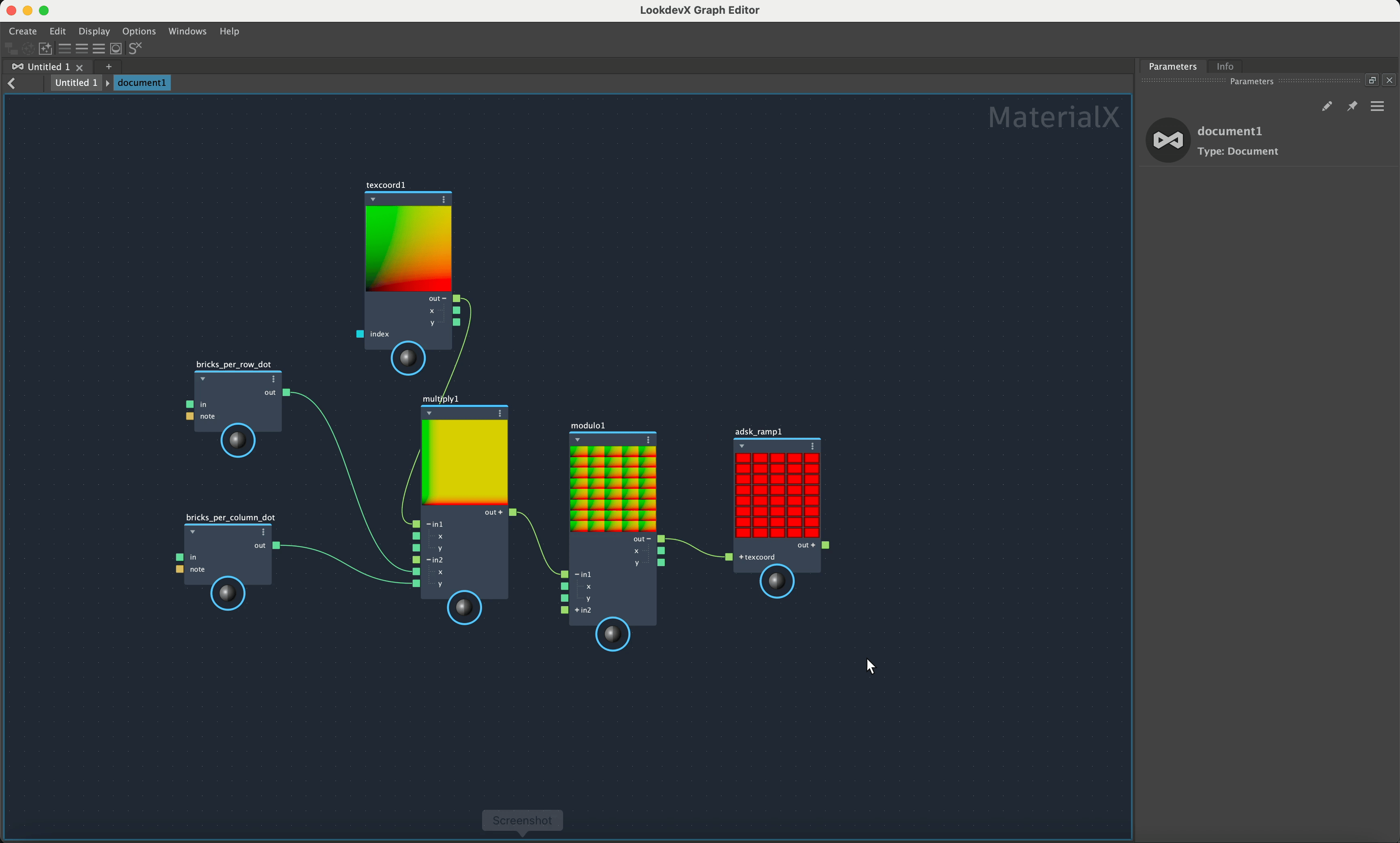Open the three-dot menu on multiply1 node
This screenshot has width=1400, height=843.
[500, 413]
